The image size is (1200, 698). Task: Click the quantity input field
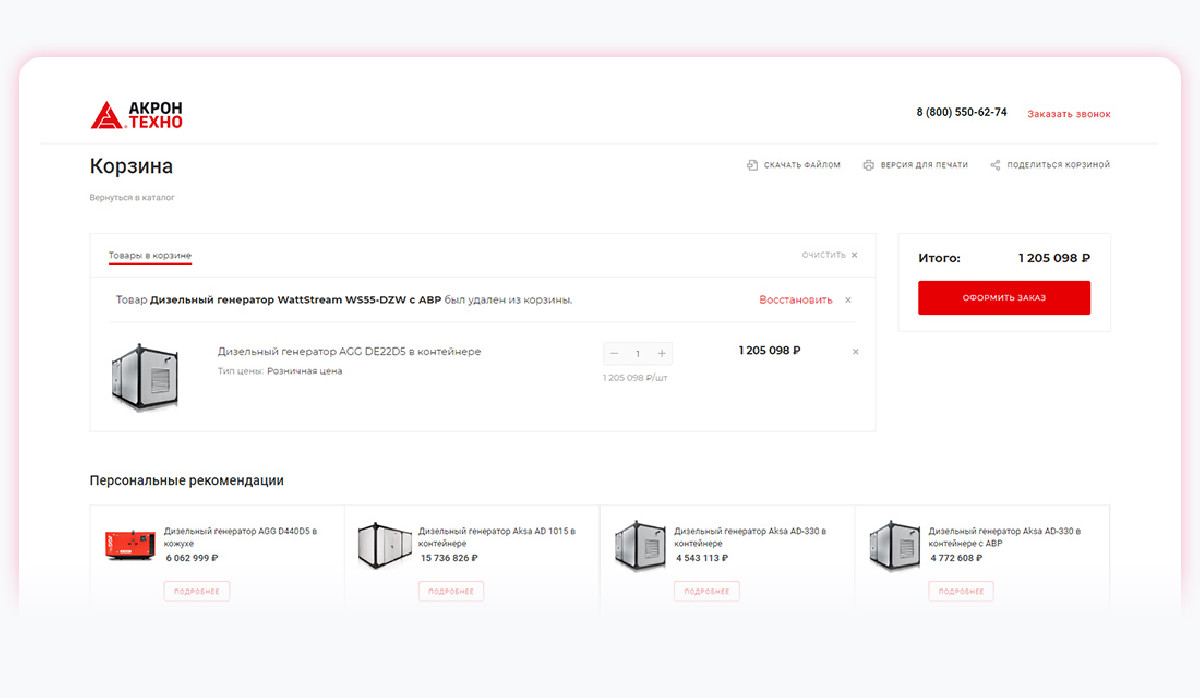tap(638, 353)
